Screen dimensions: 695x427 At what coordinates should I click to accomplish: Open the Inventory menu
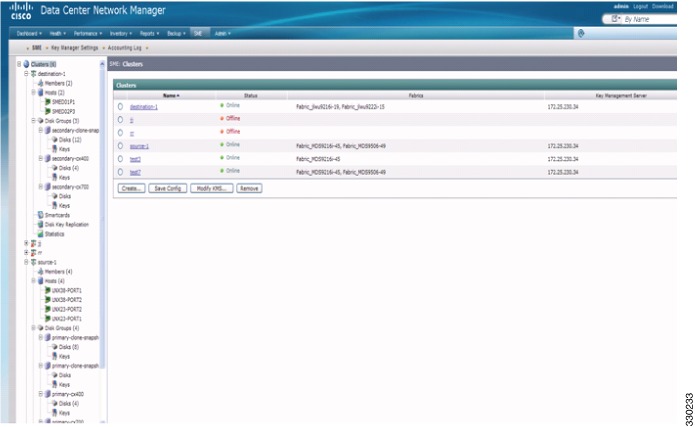pos(121,34)
